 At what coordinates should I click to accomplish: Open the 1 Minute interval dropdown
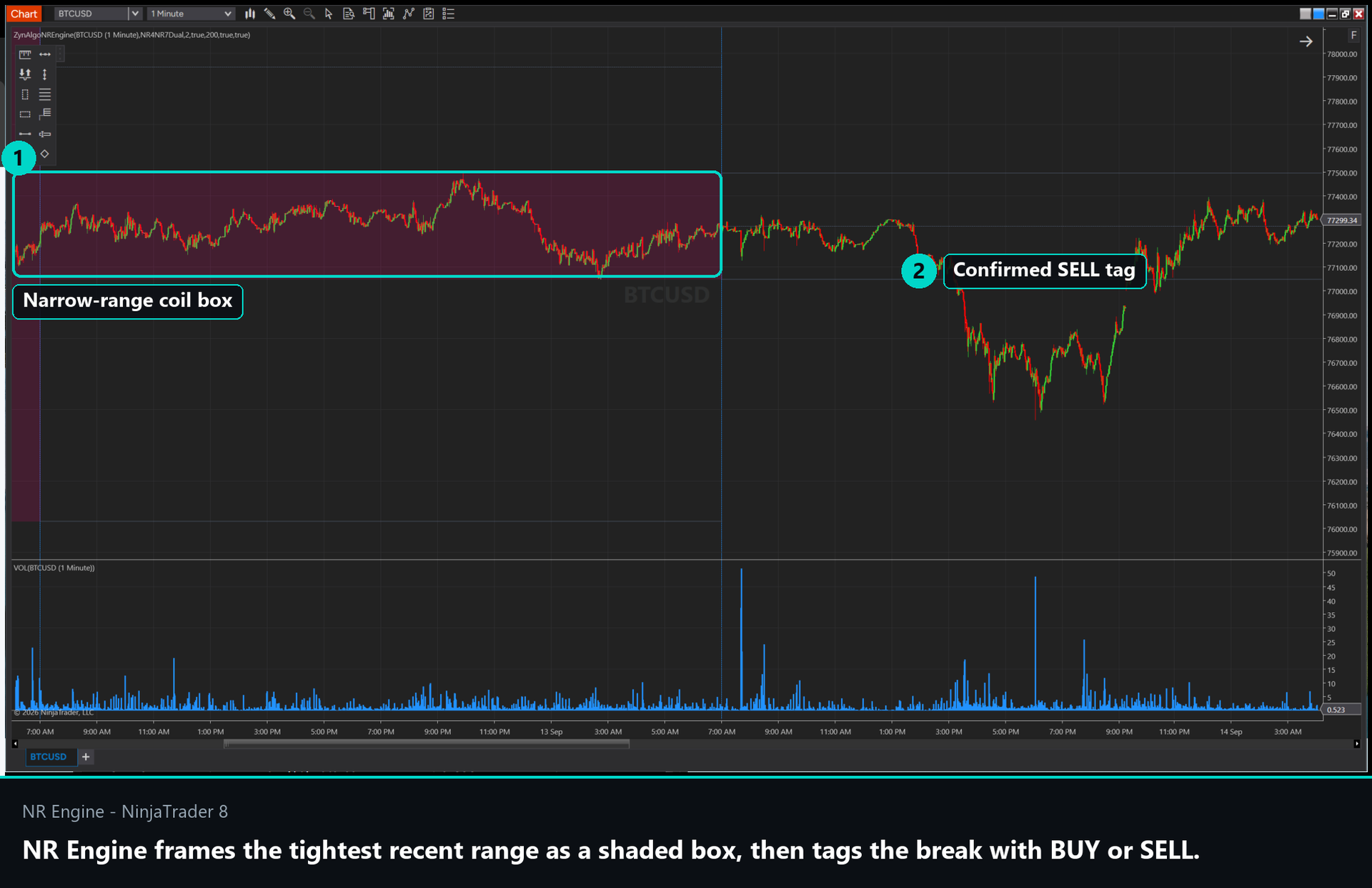click(191, 14)
